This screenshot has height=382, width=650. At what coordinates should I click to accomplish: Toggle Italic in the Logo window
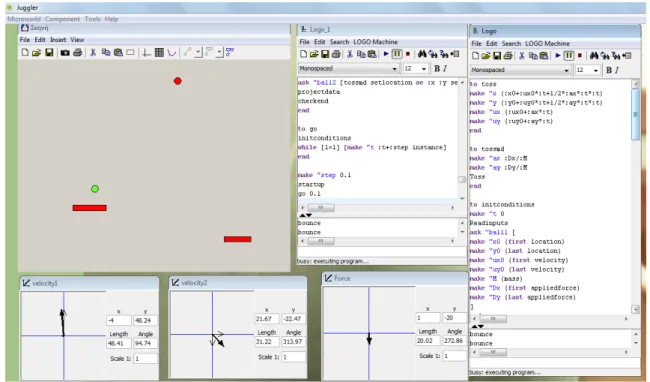(x=617, y=70)
